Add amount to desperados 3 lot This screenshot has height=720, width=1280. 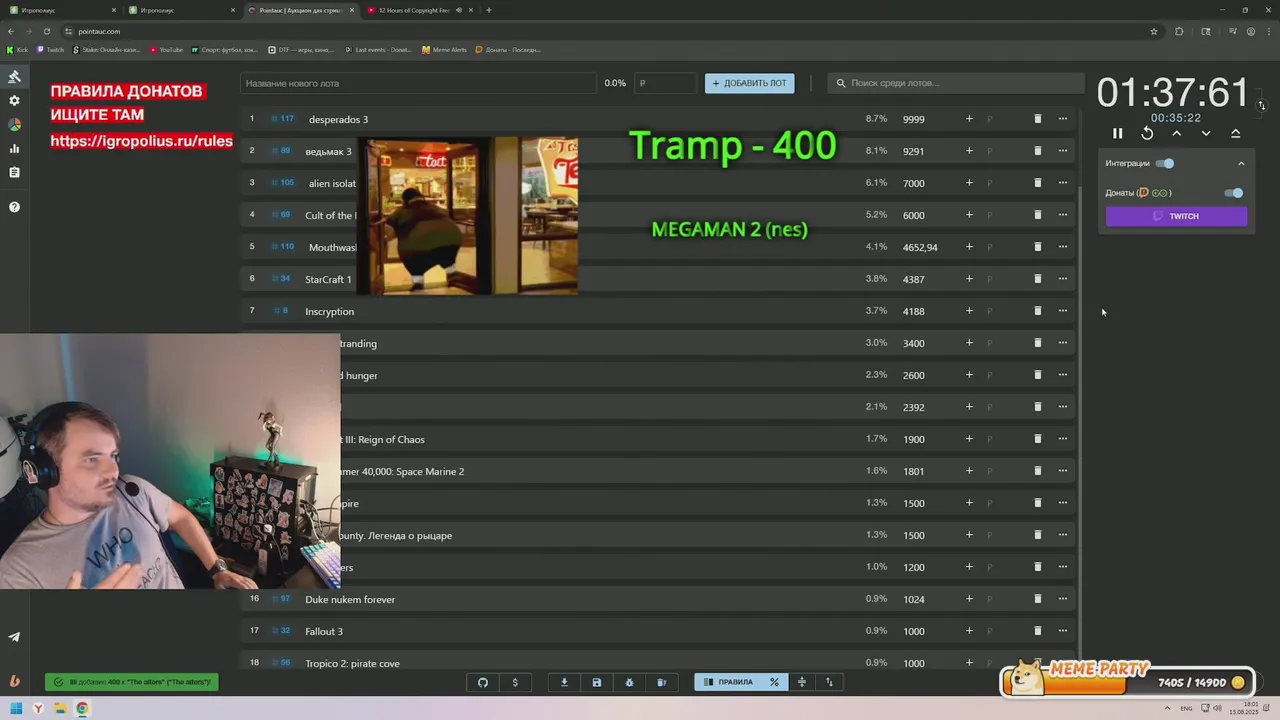(x=969, y=119)
